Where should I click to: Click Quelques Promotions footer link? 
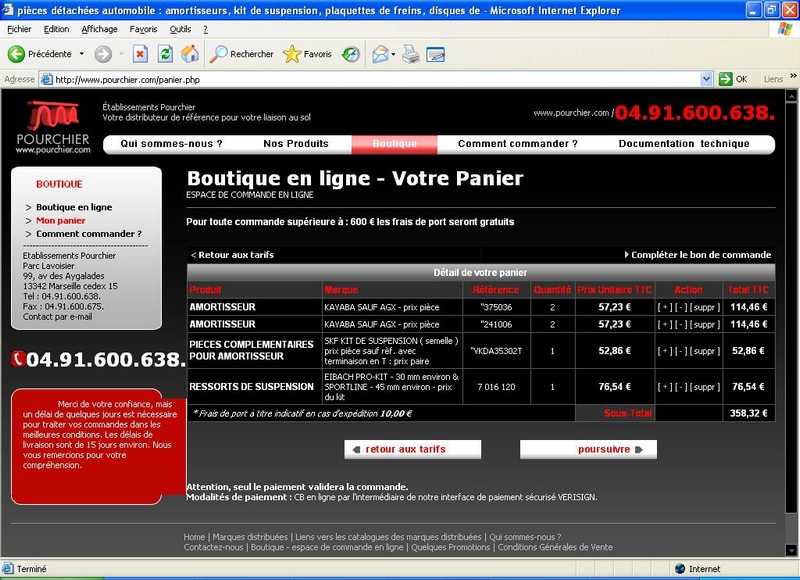point(451,547)
